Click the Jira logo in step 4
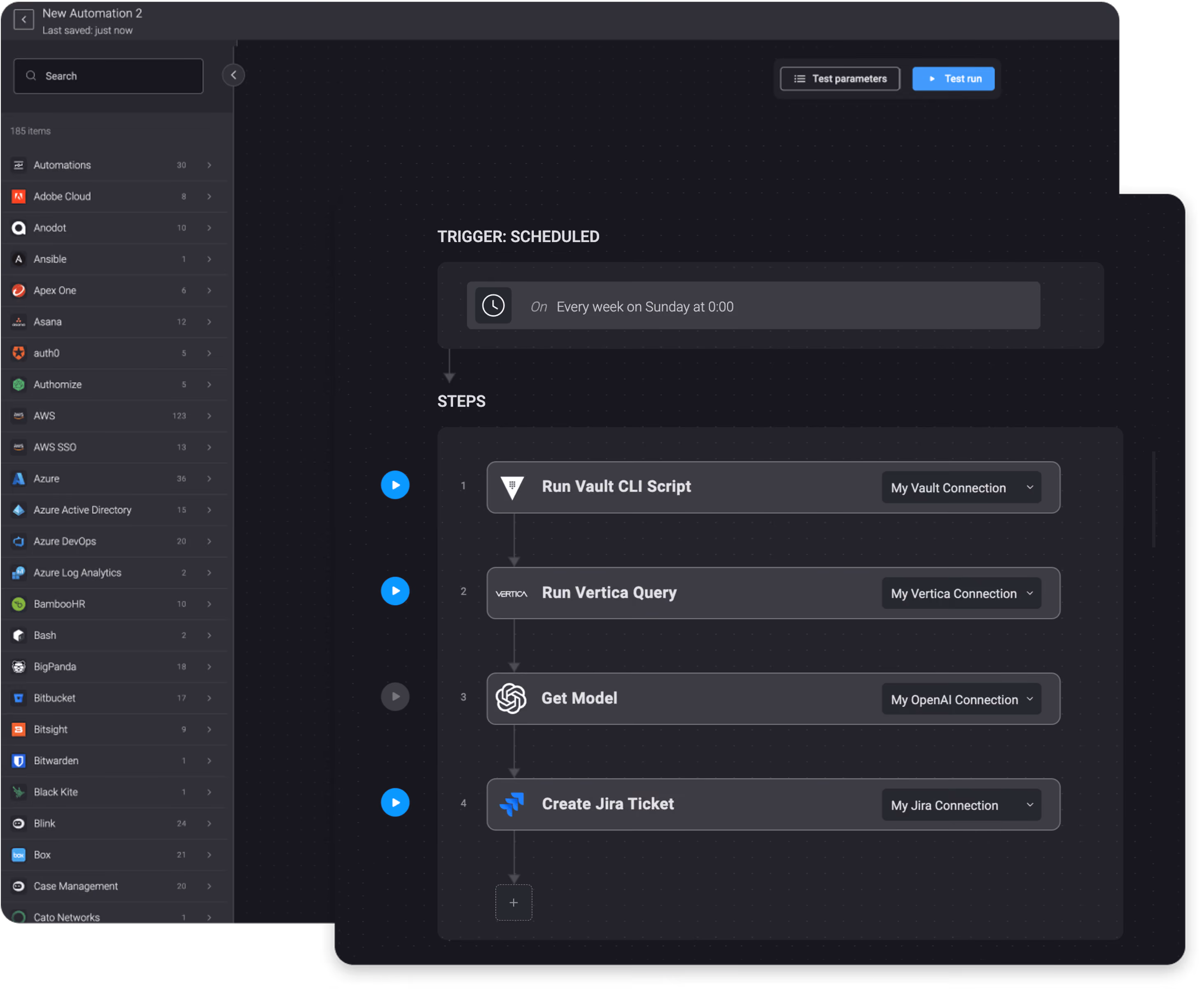The image size is (1204, 989). pos(511,804)
